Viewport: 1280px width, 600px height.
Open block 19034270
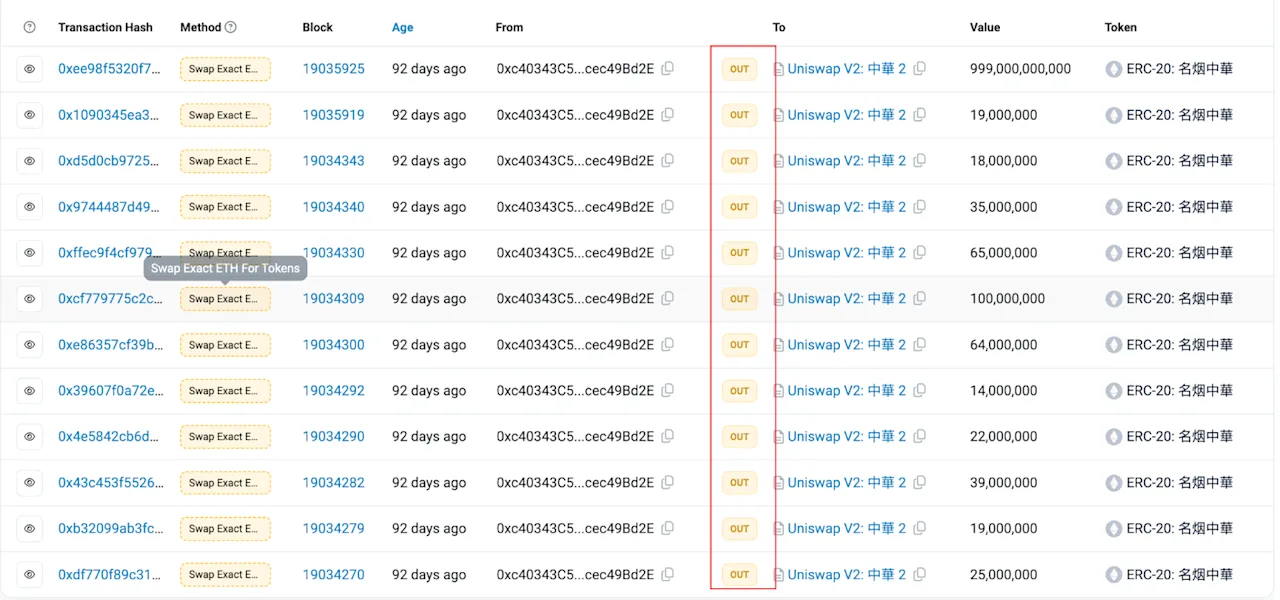pyautogui.click(x=334, y=575)
